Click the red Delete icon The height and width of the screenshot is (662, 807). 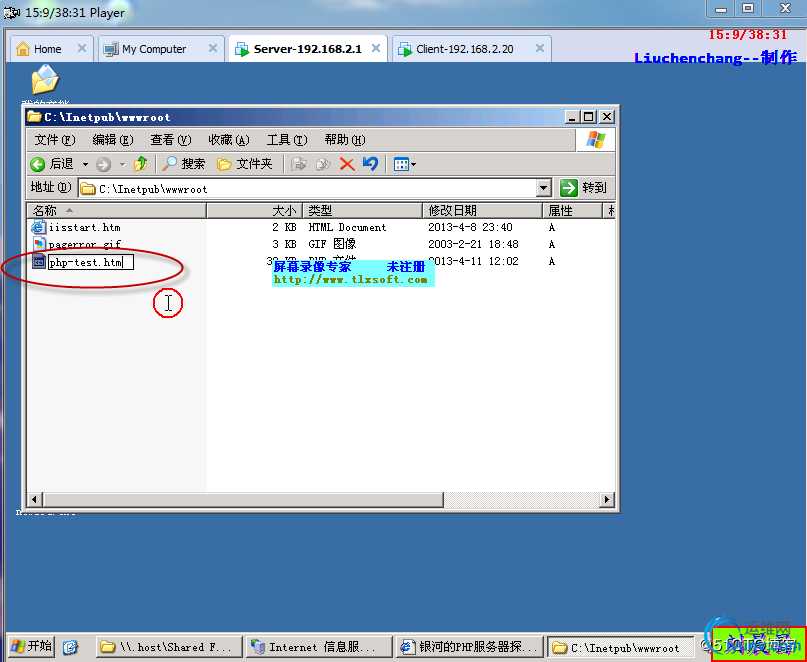347,164
